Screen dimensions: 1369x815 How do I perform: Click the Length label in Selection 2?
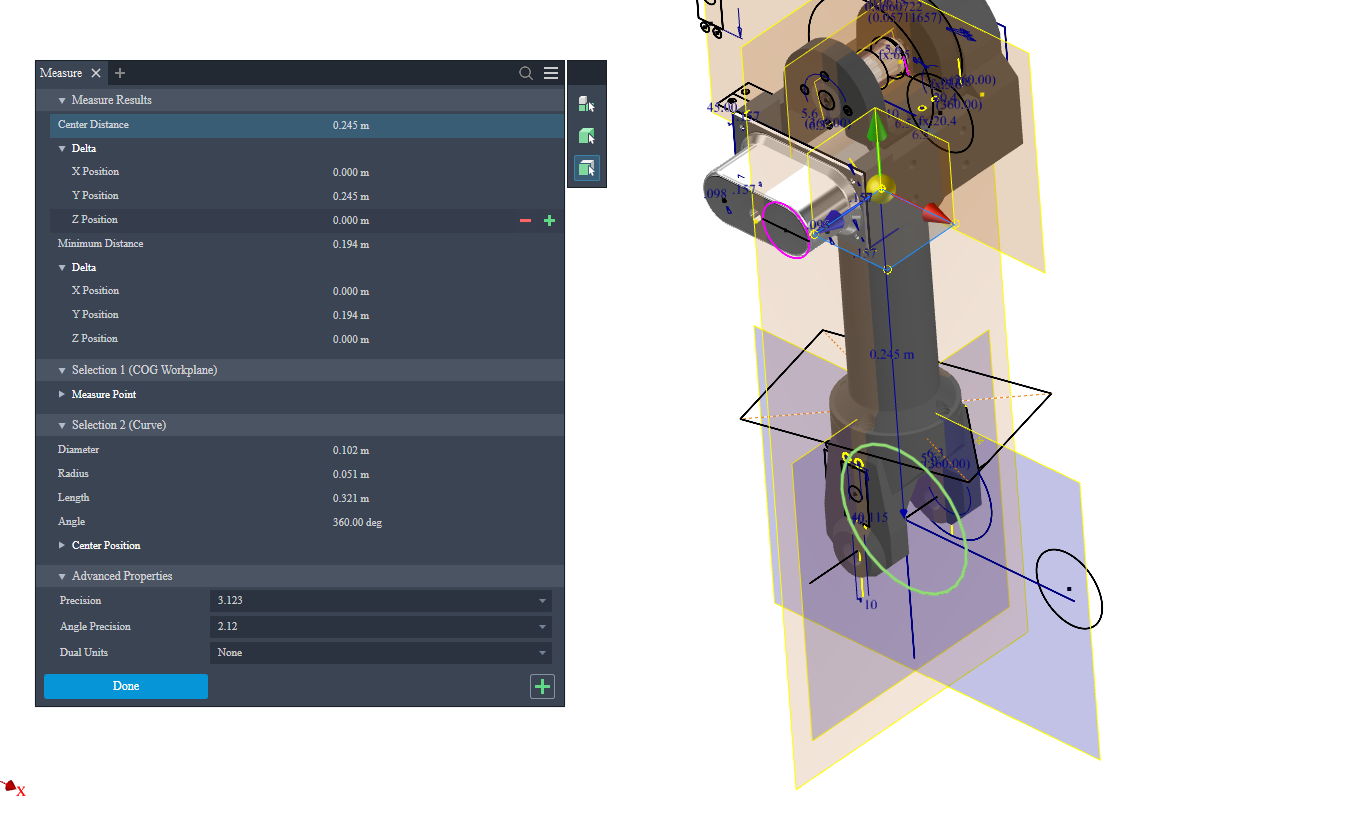click(73, 498)
